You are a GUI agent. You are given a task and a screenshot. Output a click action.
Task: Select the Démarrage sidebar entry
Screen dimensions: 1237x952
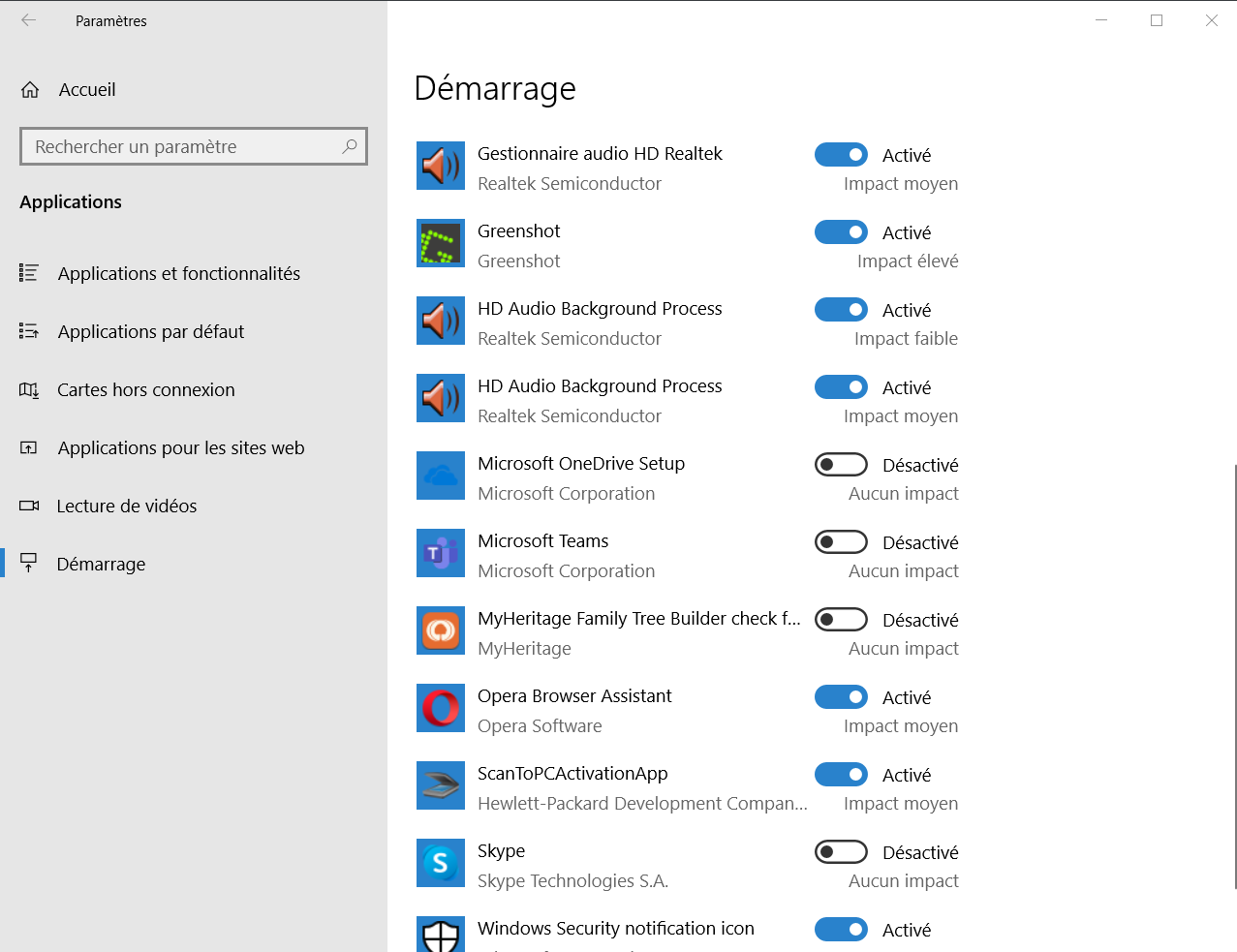coord(194,564)
